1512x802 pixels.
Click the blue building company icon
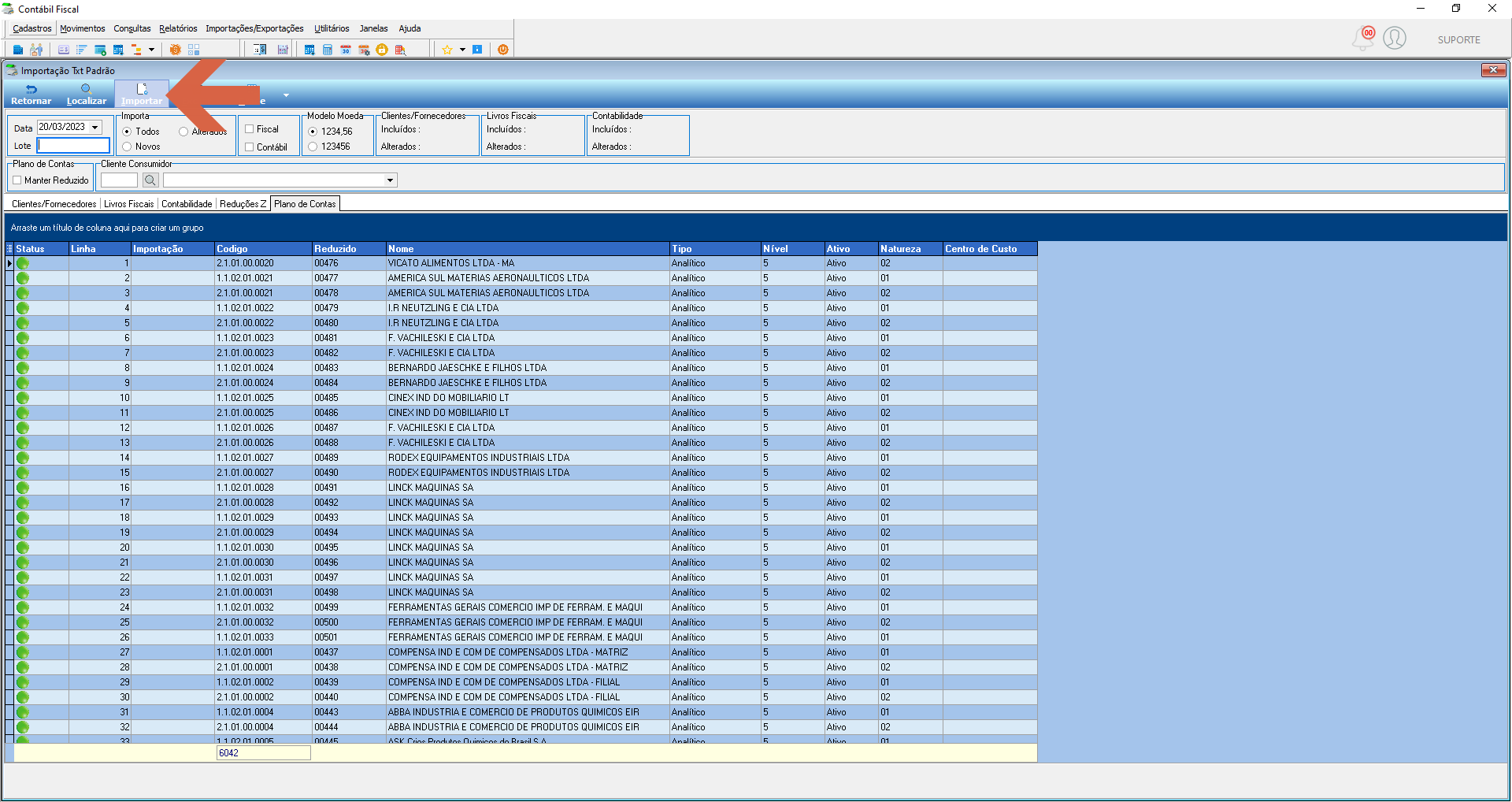[x=18, y=50]
